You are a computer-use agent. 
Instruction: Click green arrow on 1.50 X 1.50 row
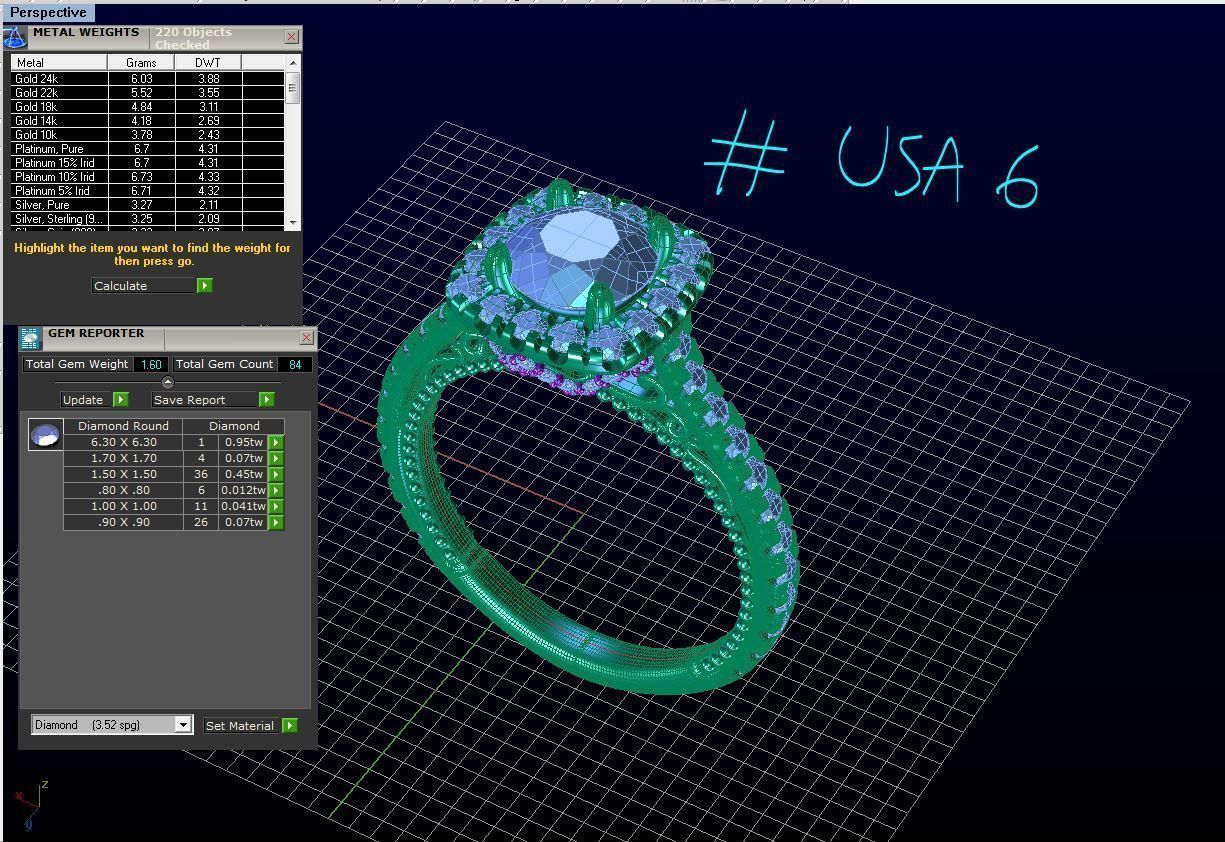pyautogui.click(x=276, y=474)
